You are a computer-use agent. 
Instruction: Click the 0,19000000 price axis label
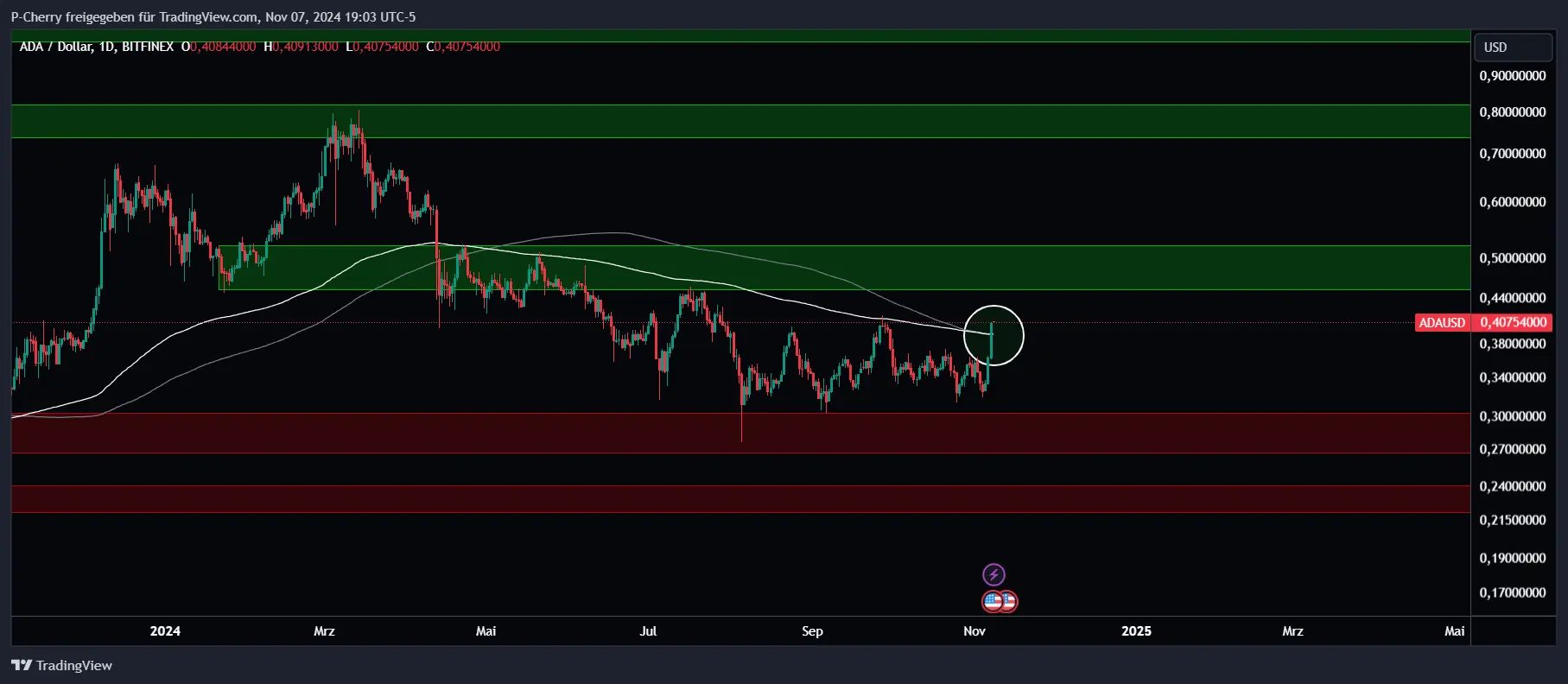click(x=1513, y=558)
